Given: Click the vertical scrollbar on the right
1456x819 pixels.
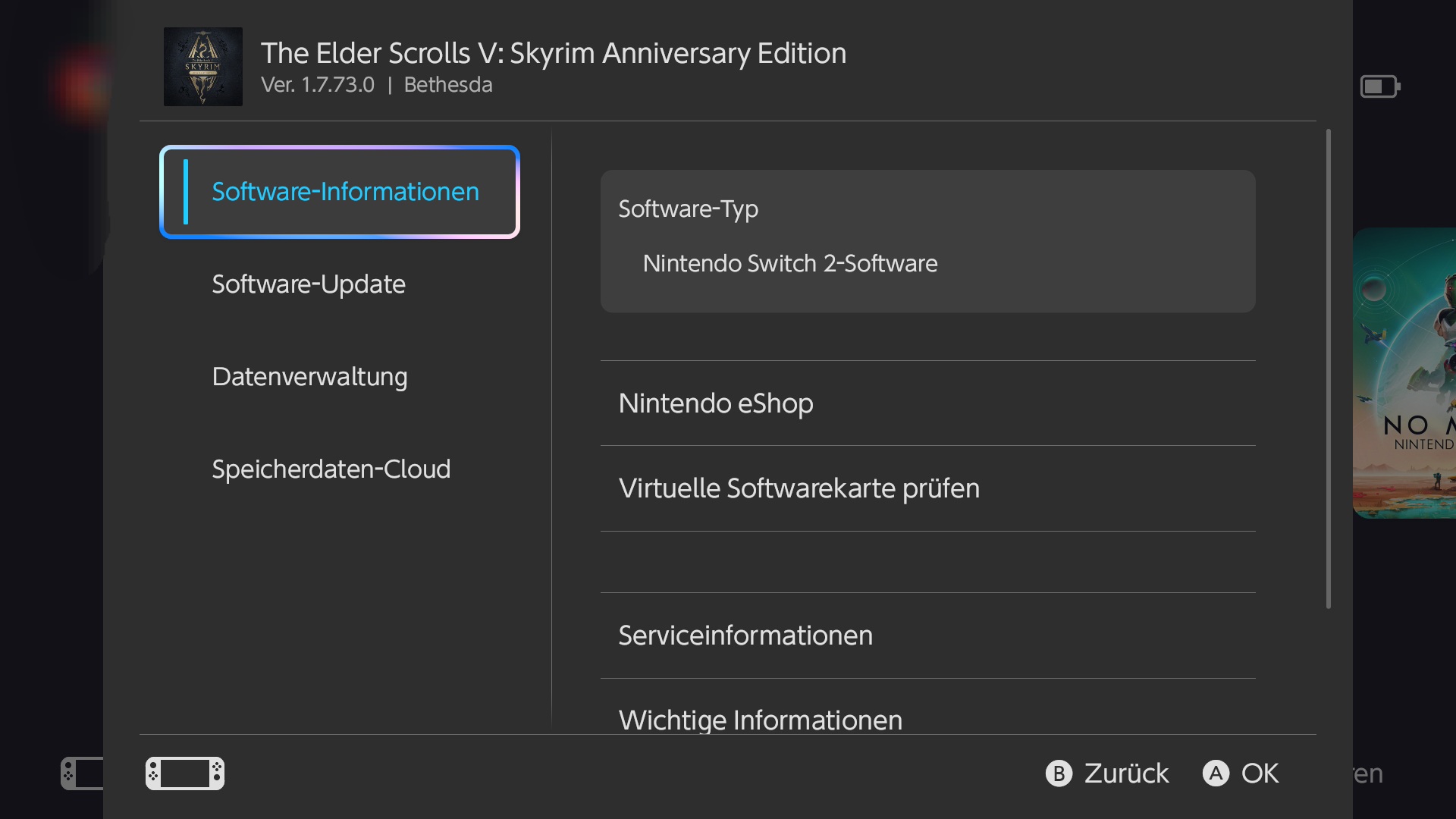Looking at the screenshot, I should [1328, 369].
